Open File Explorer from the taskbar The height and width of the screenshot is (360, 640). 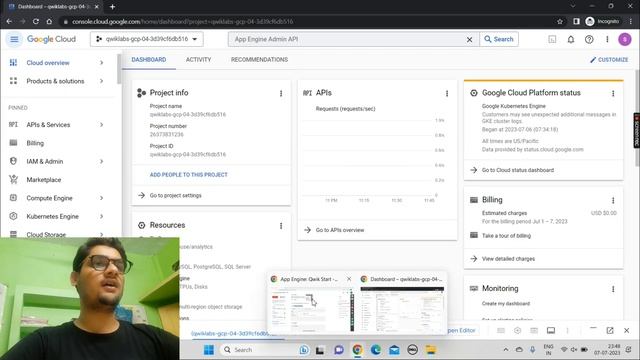(431, 350)
